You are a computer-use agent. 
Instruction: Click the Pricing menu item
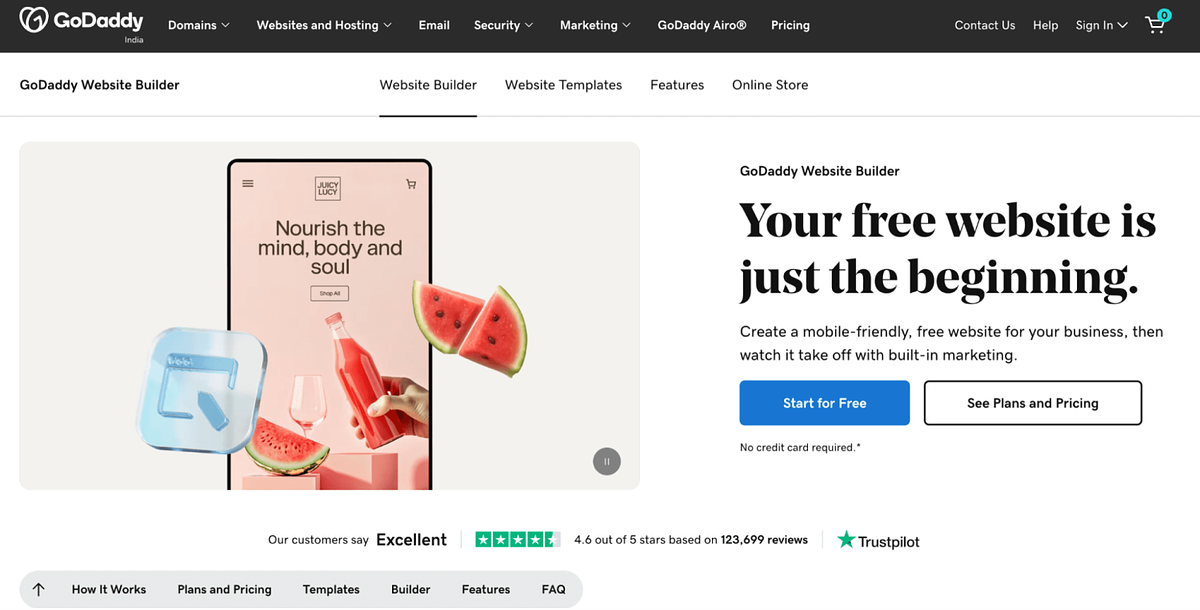click(790, 25)
